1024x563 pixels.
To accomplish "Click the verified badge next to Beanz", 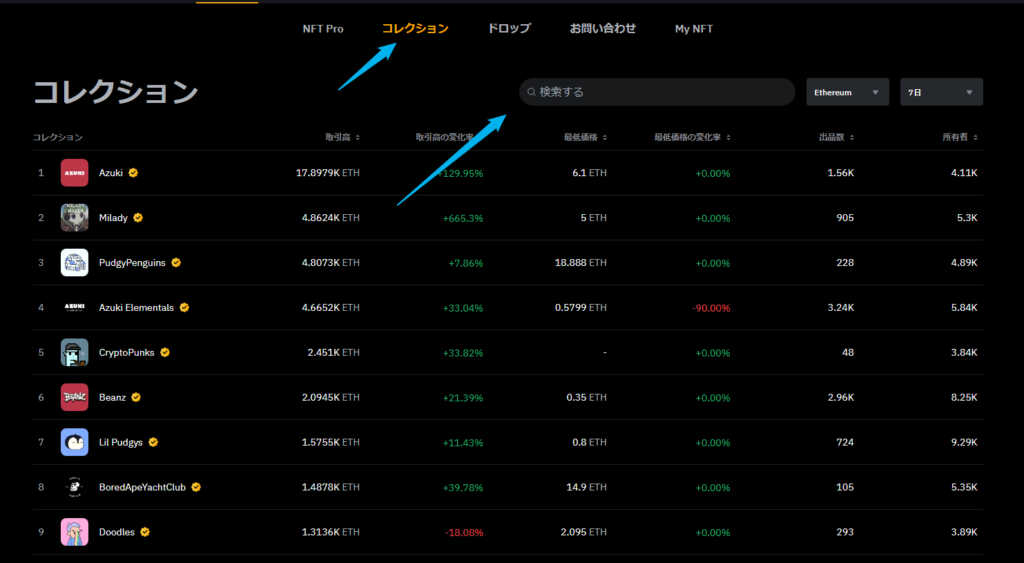I will (x=136, y=397).
